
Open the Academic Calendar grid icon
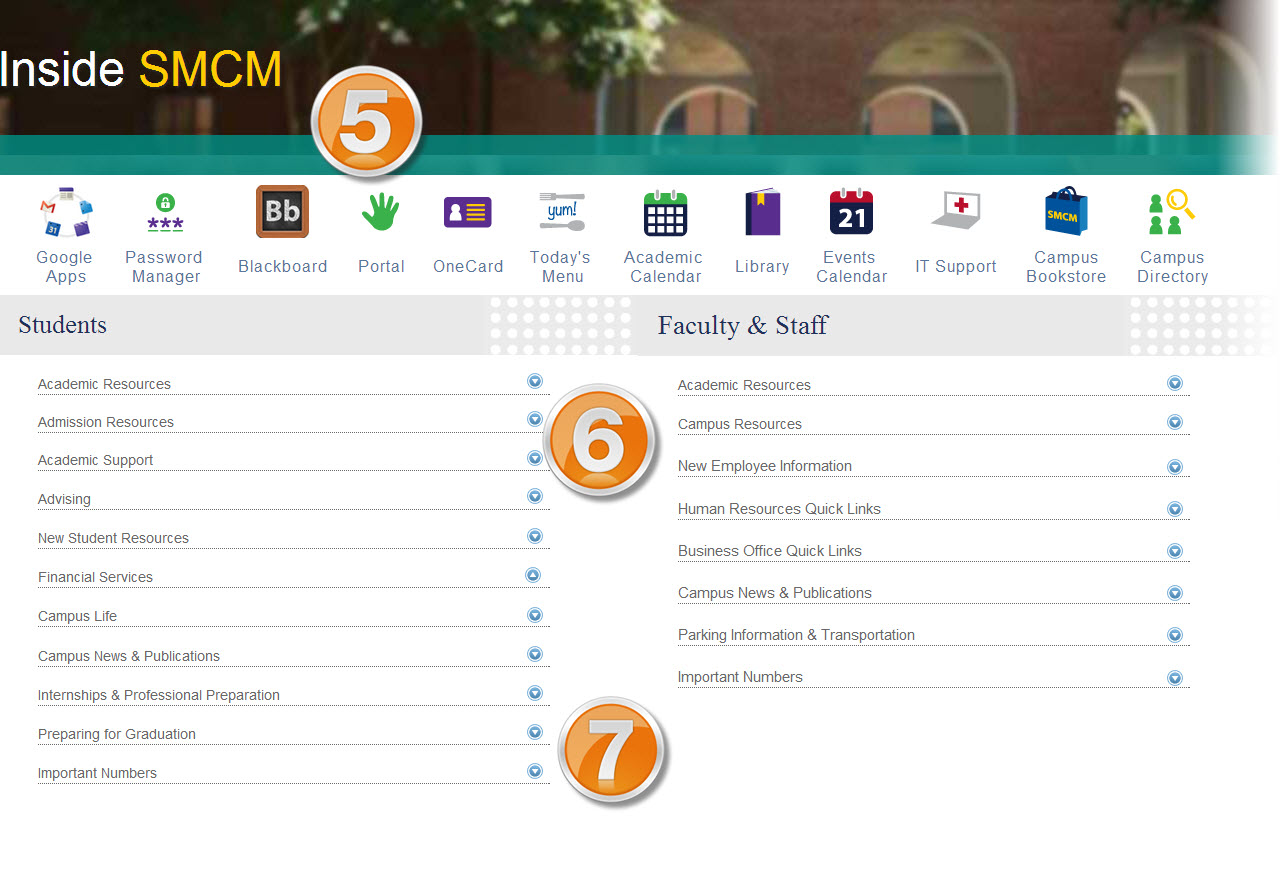pyautogui.click(x=665, y=212)
